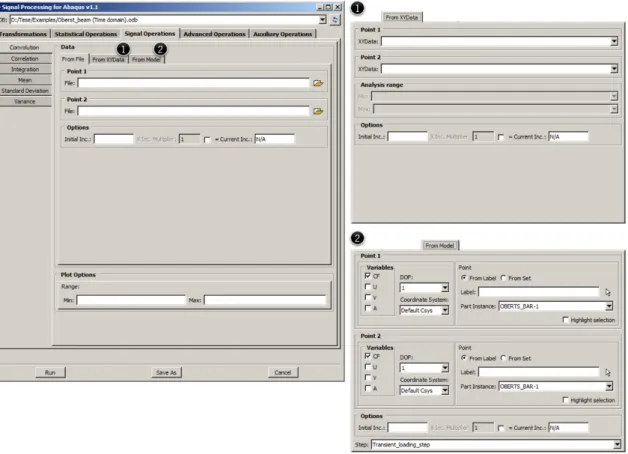Select From Label radio for Point 1
The height and width of the screenshot is (454, 628).
click(x=464, y=278)
